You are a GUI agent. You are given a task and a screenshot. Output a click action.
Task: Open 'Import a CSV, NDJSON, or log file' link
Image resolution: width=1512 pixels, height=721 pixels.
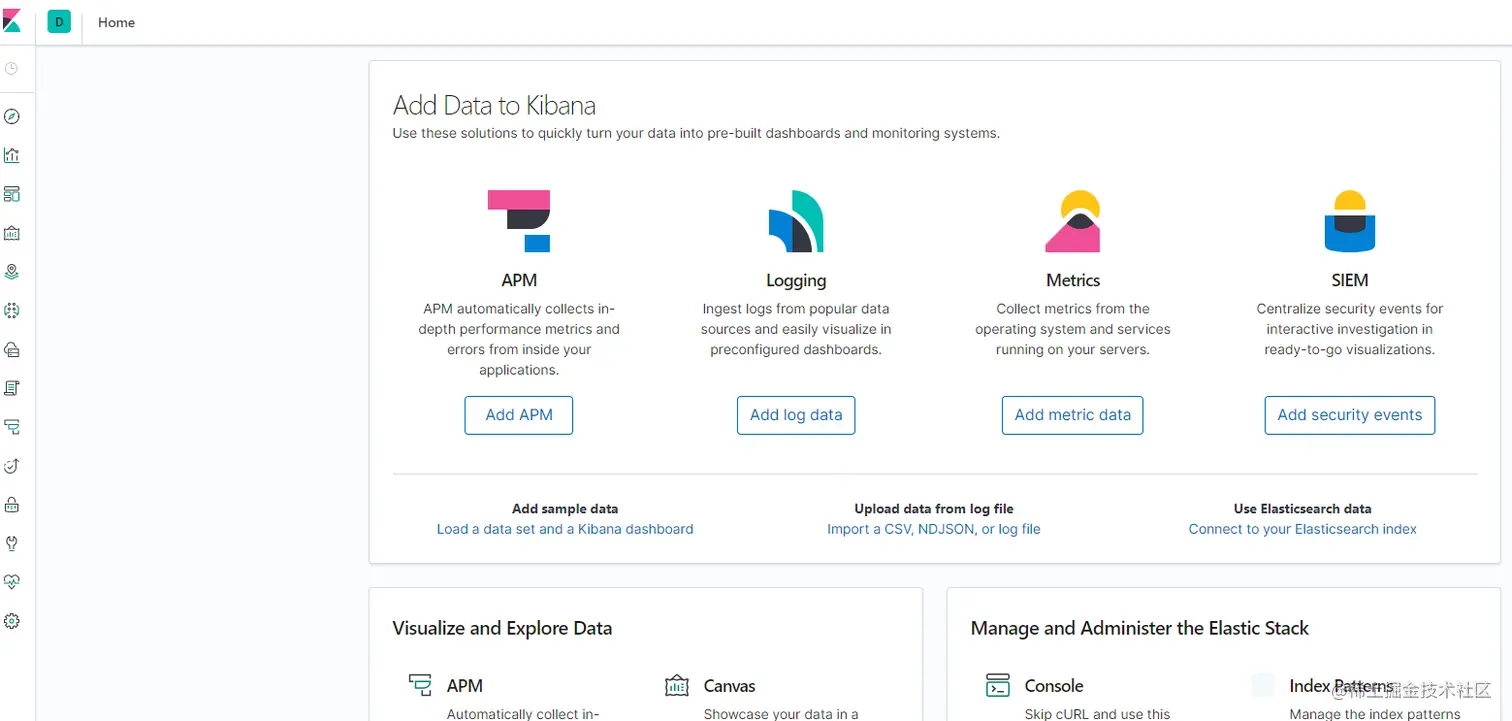pyautogui.click(x=934, y=529)
